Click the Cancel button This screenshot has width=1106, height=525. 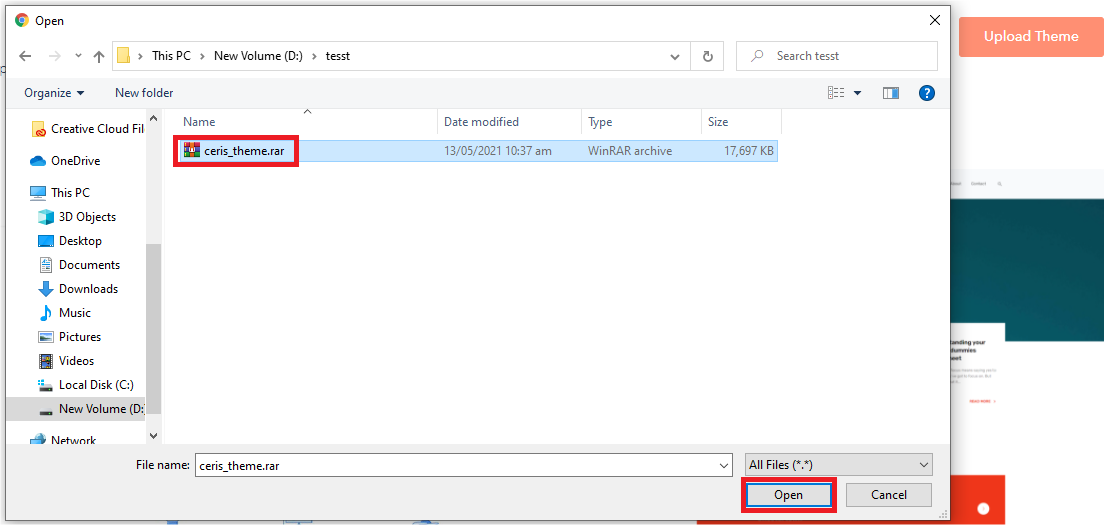[x=888, y=495]
